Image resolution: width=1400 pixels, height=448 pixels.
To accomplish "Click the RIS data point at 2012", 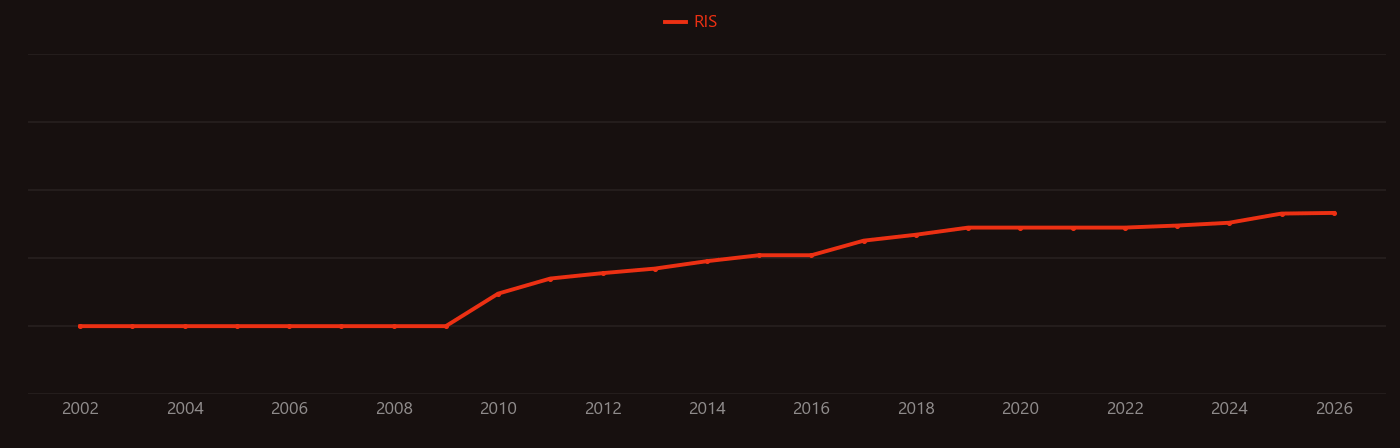I will click(603, 273).
